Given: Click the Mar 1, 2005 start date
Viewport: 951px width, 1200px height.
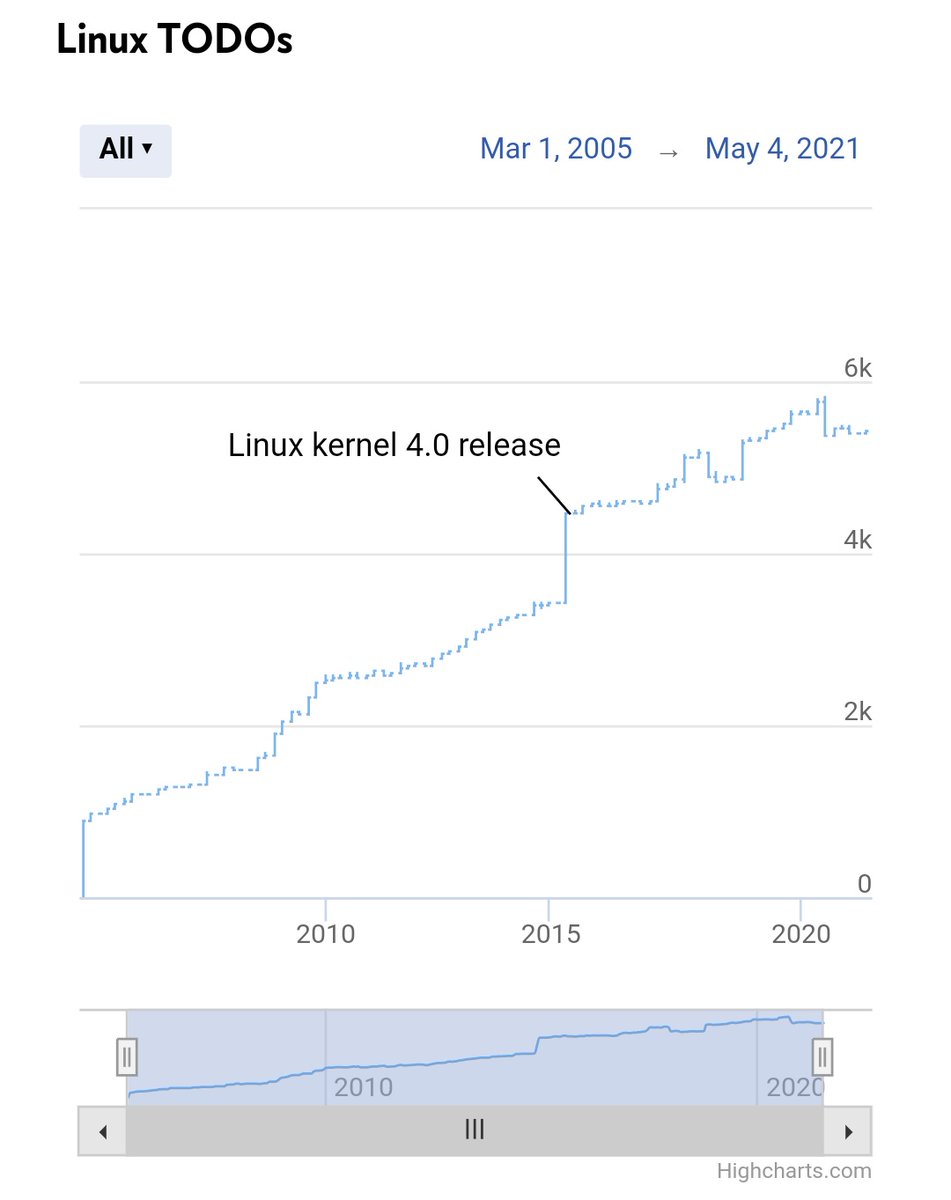Looking at the screenshot, I should (x=556, y=149).
